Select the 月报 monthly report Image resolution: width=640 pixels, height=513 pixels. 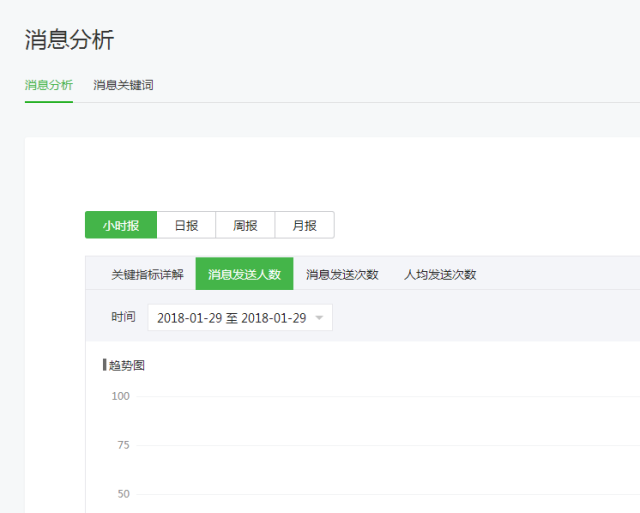[x=304, y=225]
